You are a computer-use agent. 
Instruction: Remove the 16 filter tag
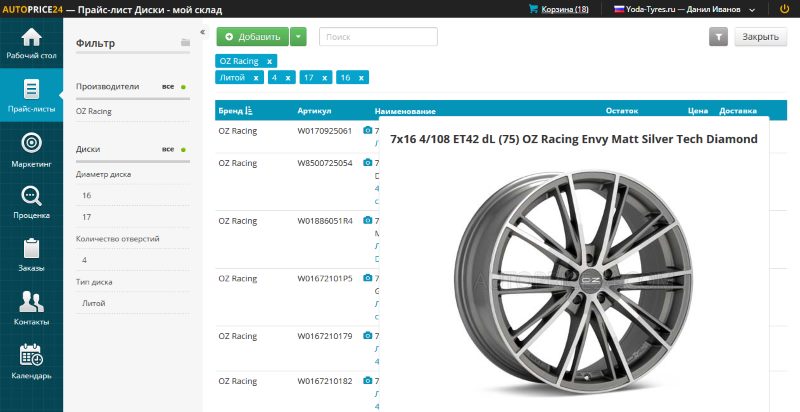click(361, 78)
